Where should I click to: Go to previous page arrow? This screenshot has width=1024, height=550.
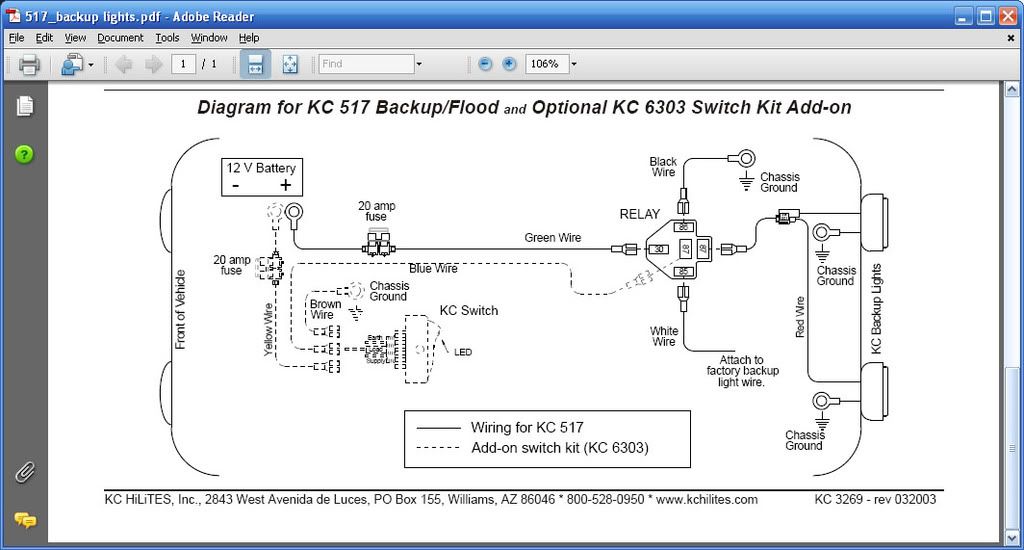click(x=123, y=64)
